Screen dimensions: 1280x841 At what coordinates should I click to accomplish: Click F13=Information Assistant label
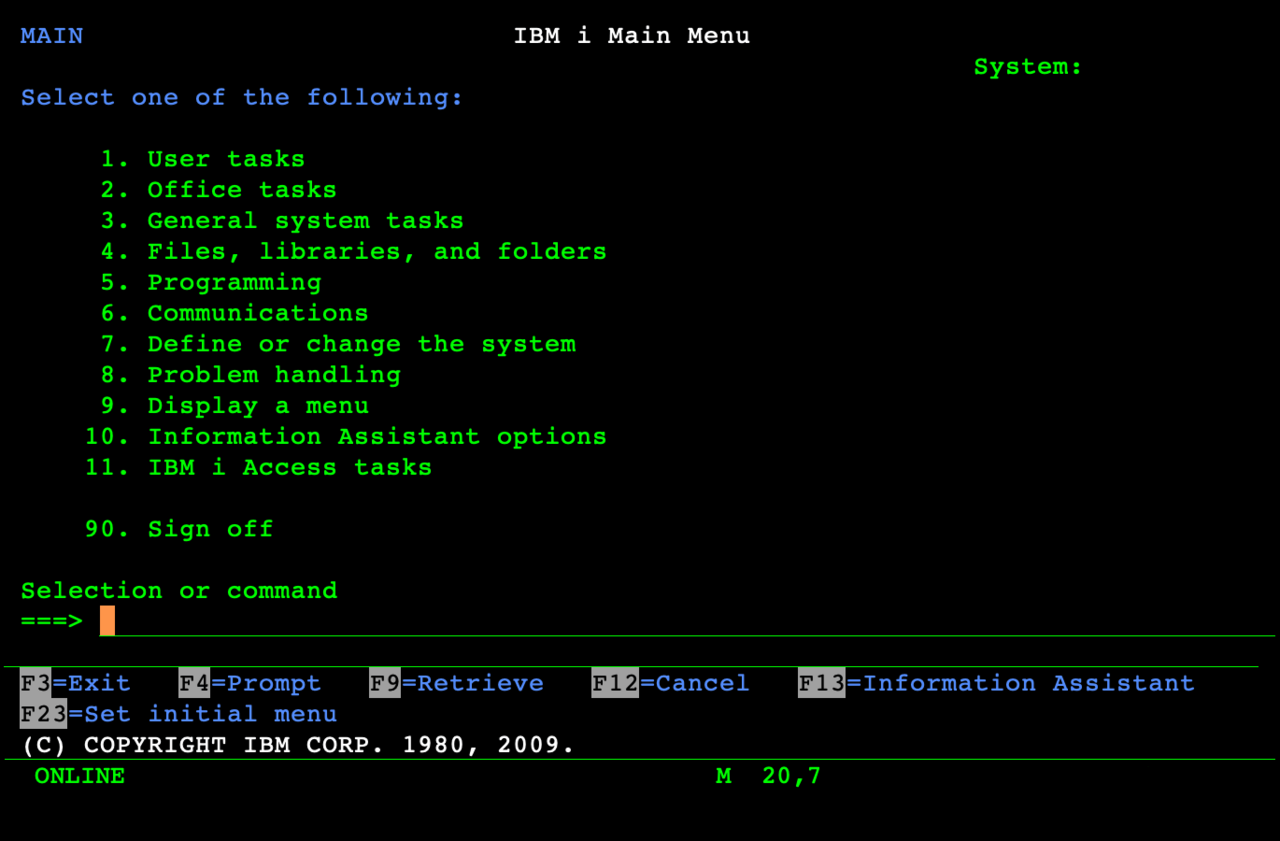tap(995, 683)
